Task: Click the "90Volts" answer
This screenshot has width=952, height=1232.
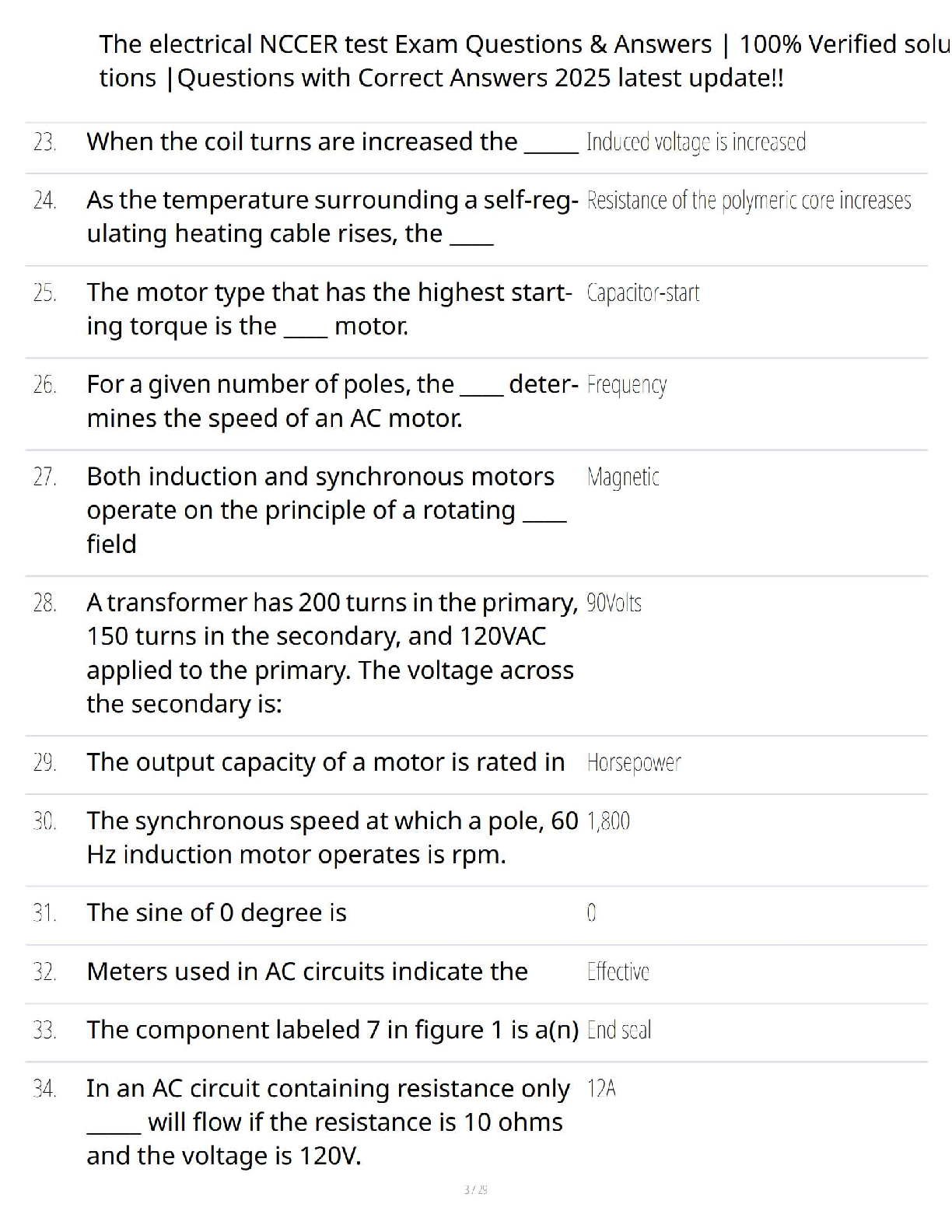Action: tap(614, 603)
